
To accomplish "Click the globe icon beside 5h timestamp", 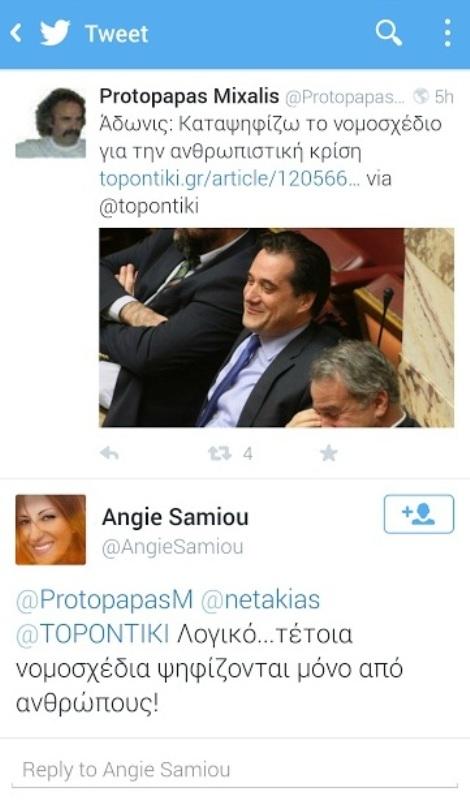I will pos(421,96).
